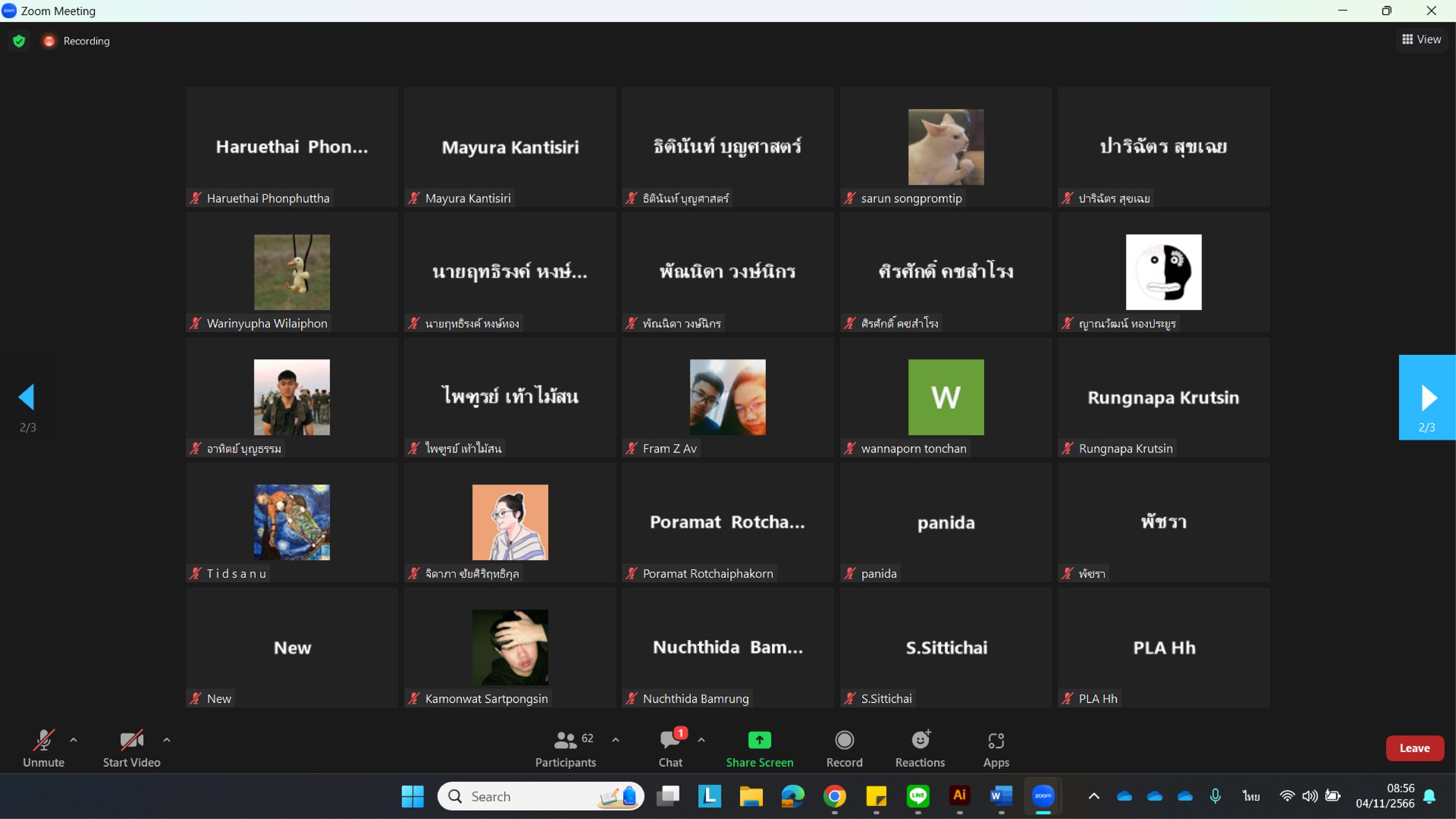
Task: Expand the chat options arrow
Action: coord(701,740)
